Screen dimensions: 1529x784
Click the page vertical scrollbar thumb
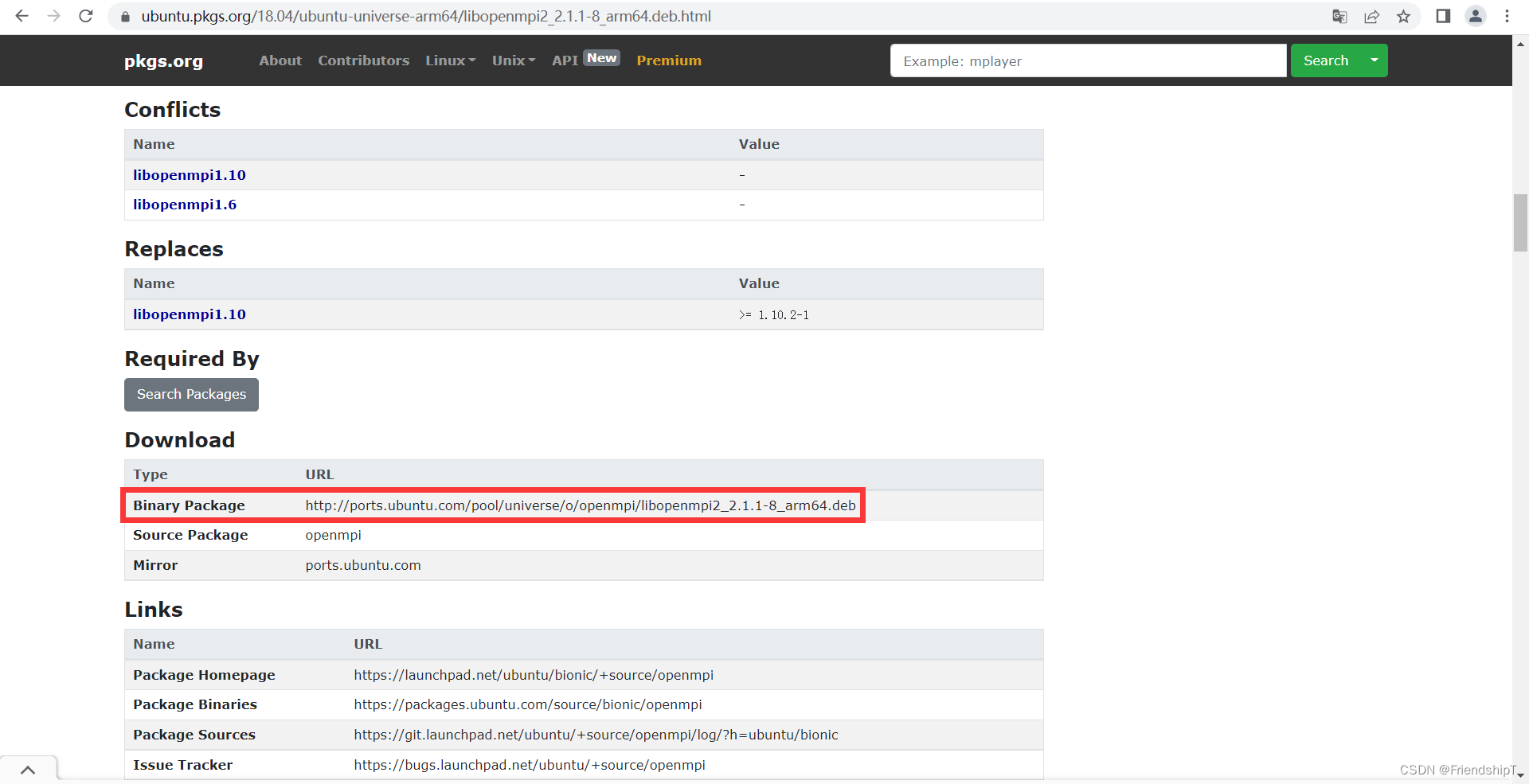pyautogui.click(x=1520, y=223)
